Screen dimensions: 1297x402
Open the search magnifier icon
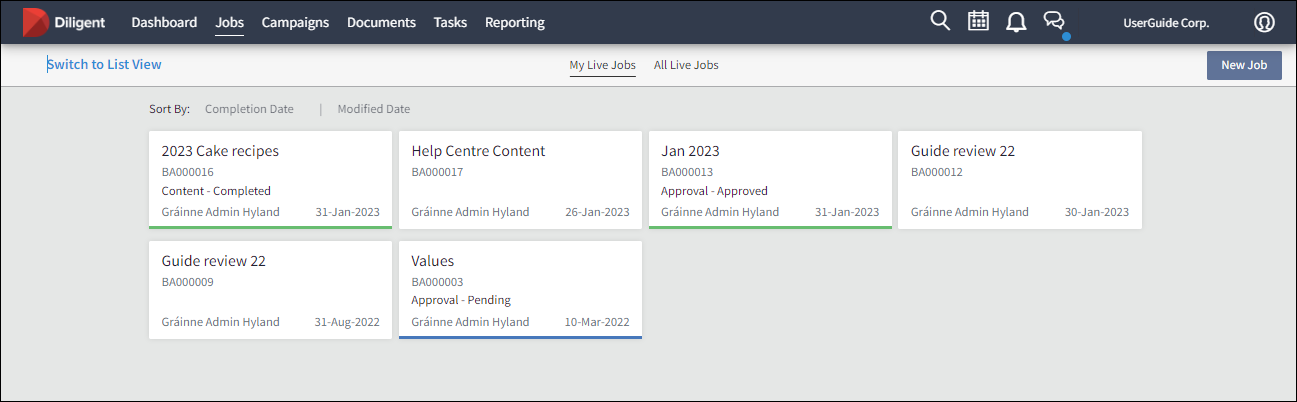[940, 21]
